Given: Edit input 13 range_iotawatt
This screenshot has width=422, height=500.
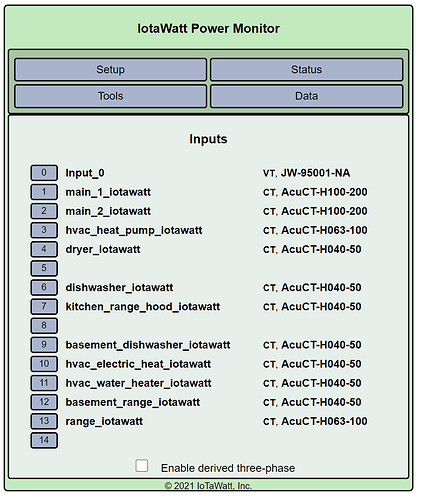Looking at the screenshot, I should 44,421.
